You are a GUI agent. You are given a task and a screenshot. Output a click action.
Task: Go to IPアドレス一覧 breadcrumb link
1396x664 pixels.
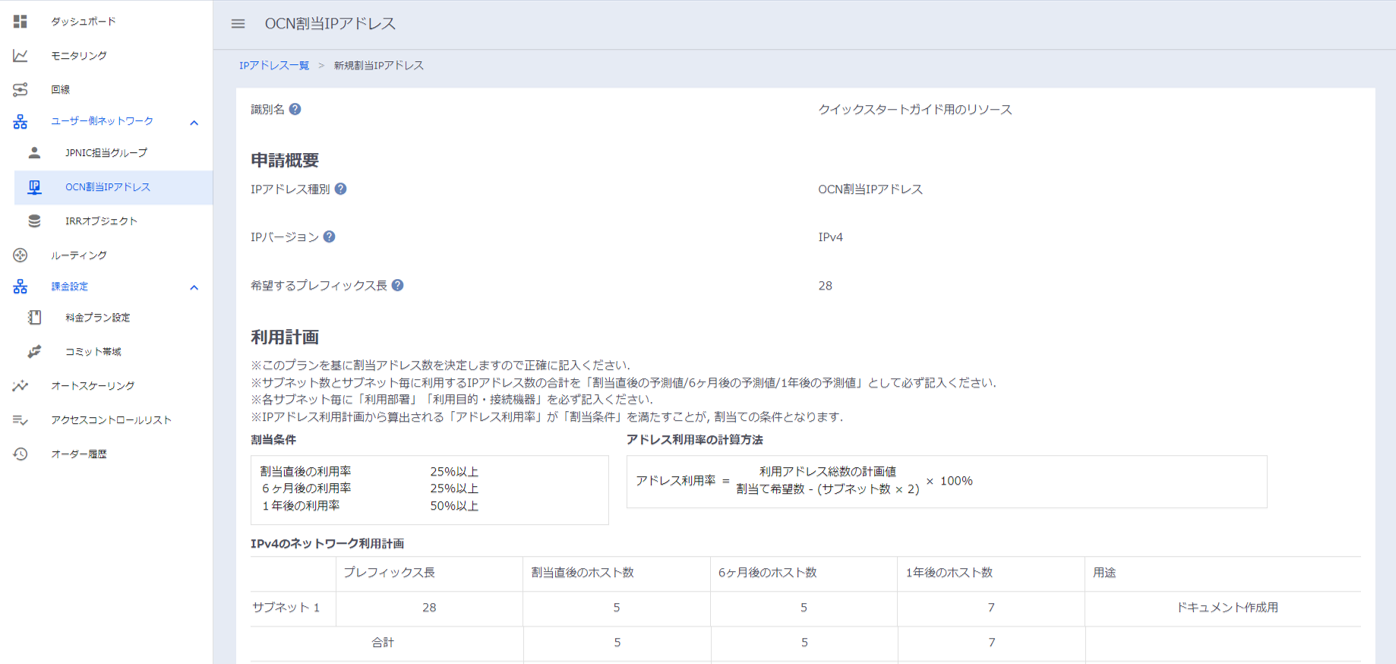point(274,65)
